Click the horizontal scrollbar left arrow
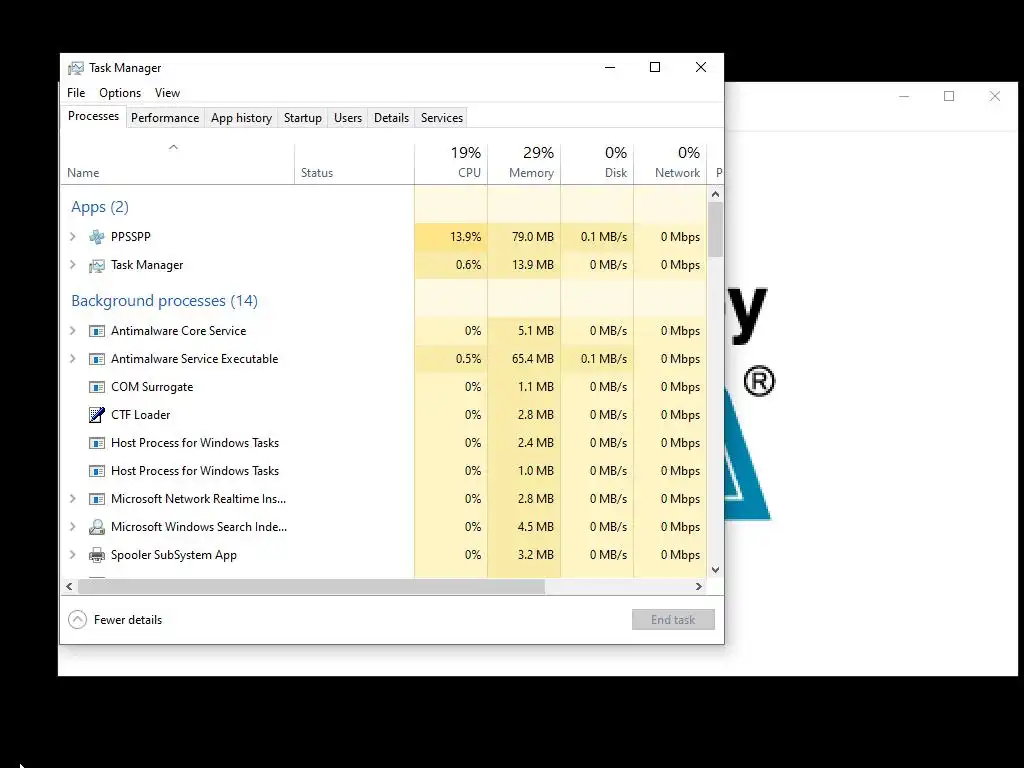Viewport: 1024px width, 768px height. 69,586
